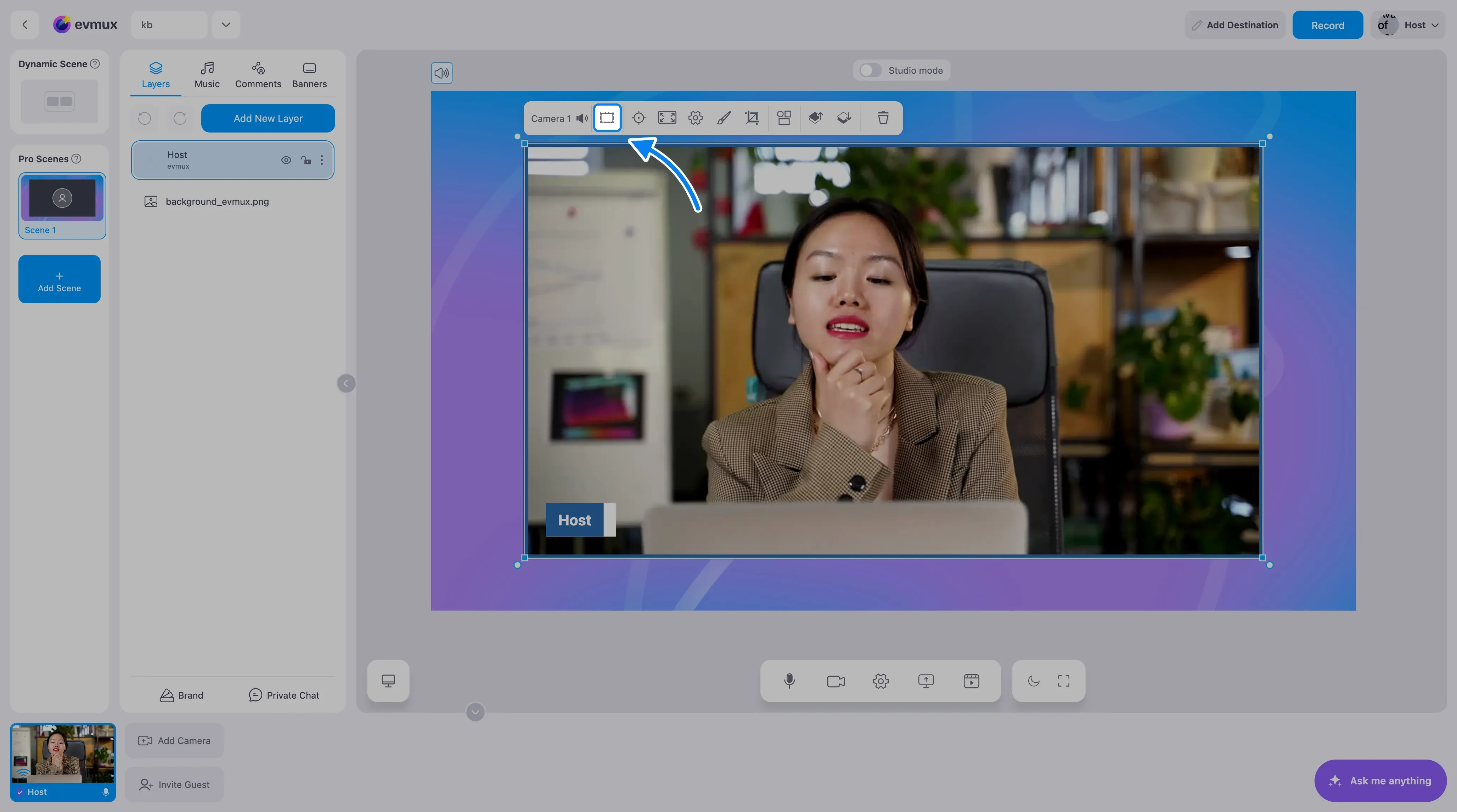Image resolution: width=1457 pixels, height=812 pixels.
Task: Click the full-screen expand layer icon
Action: click(667, 118)
